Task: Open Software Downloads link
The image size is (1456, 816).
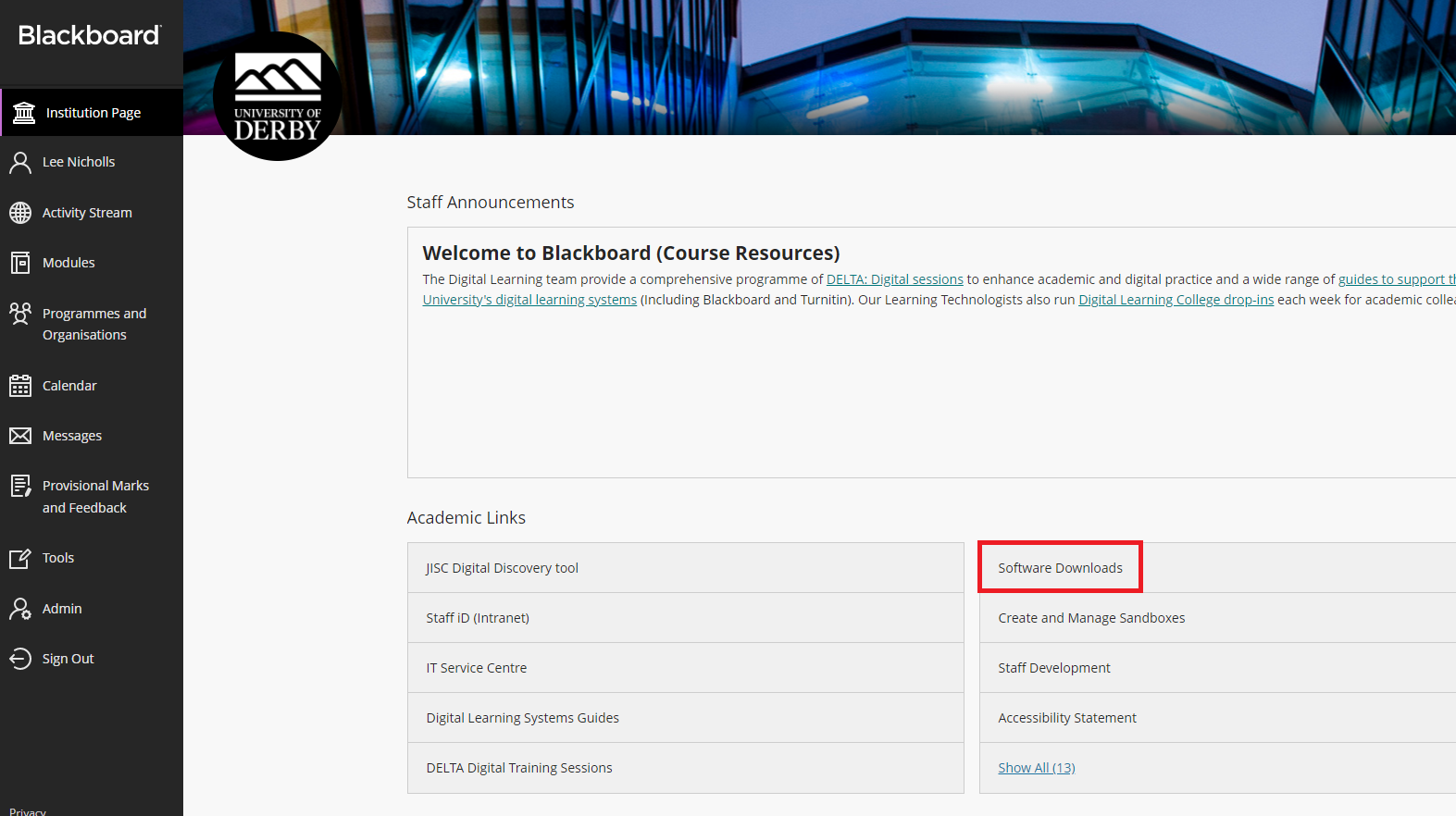Action: pos(1060,568)
